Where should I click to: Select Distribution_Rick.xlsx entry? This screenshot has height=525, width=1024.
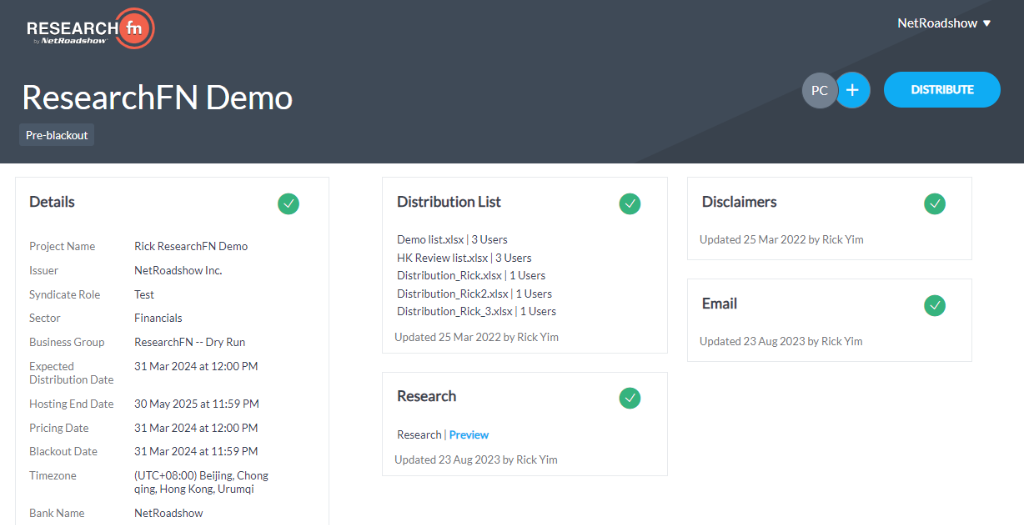[x=471, y=276]
